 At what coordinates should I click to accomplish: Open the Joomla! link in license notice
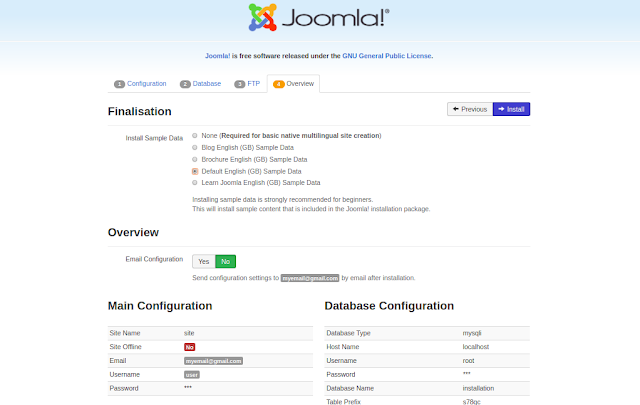pyautogui.click(x=218, y=56)
